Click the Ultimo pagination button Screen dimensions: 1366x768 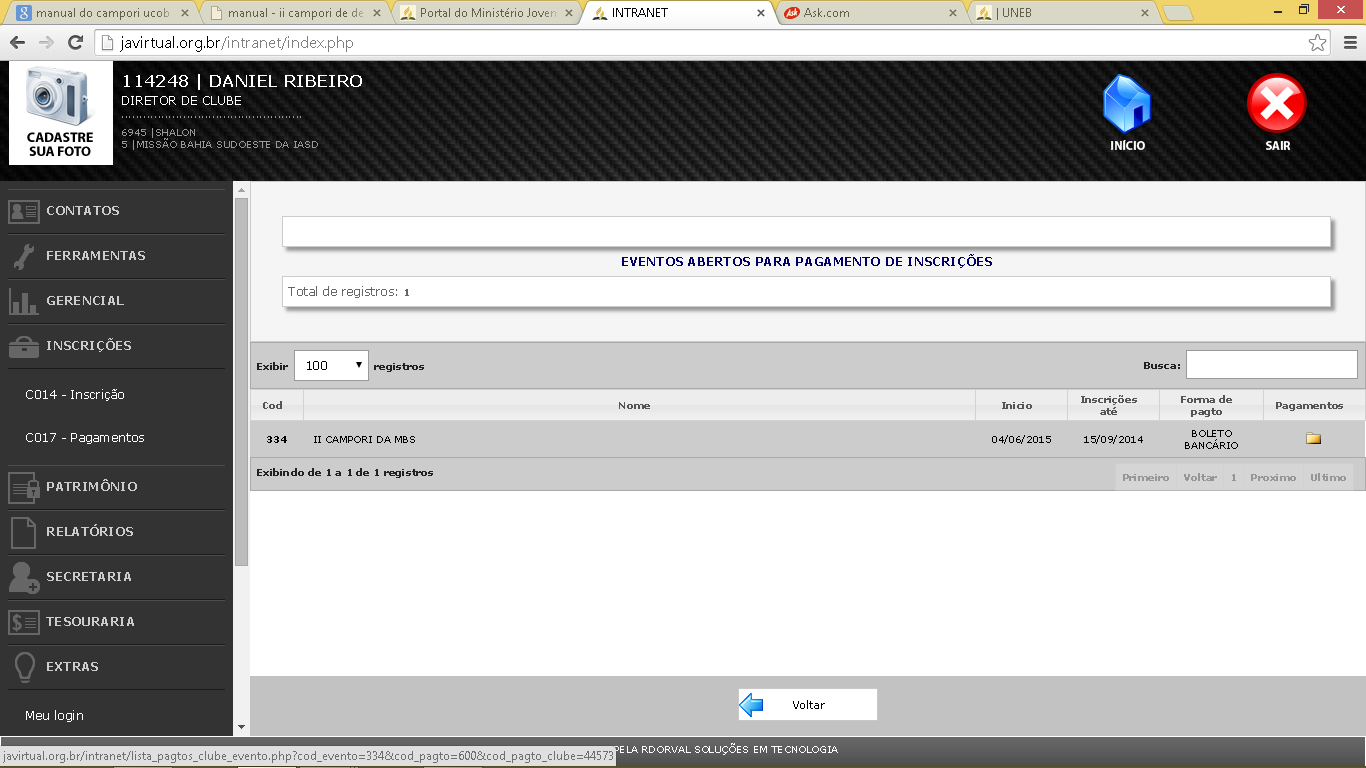pos(1328,477)
